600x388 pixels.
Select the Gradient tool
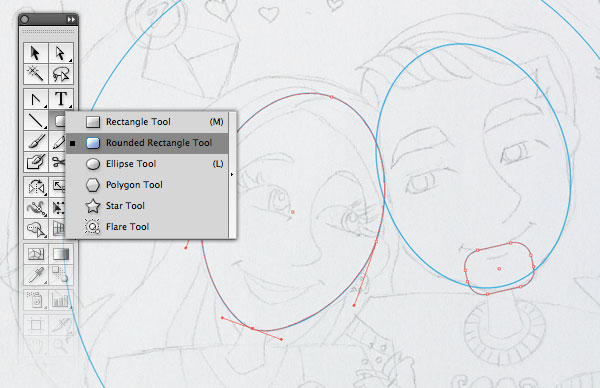click(60, 254)
